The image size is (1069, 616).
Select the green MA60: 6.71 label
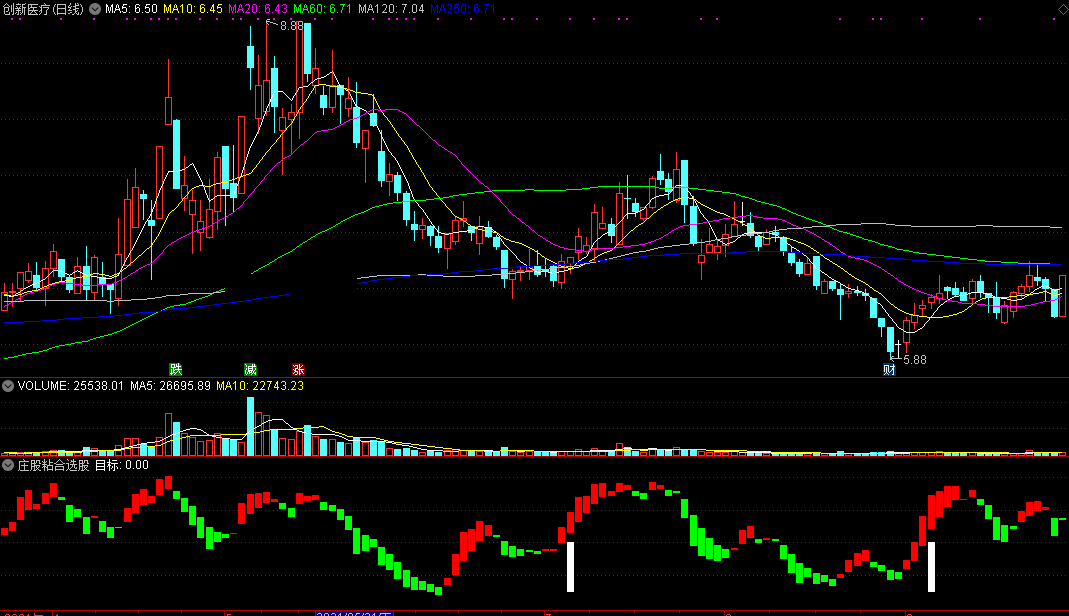tap(322, 9)
